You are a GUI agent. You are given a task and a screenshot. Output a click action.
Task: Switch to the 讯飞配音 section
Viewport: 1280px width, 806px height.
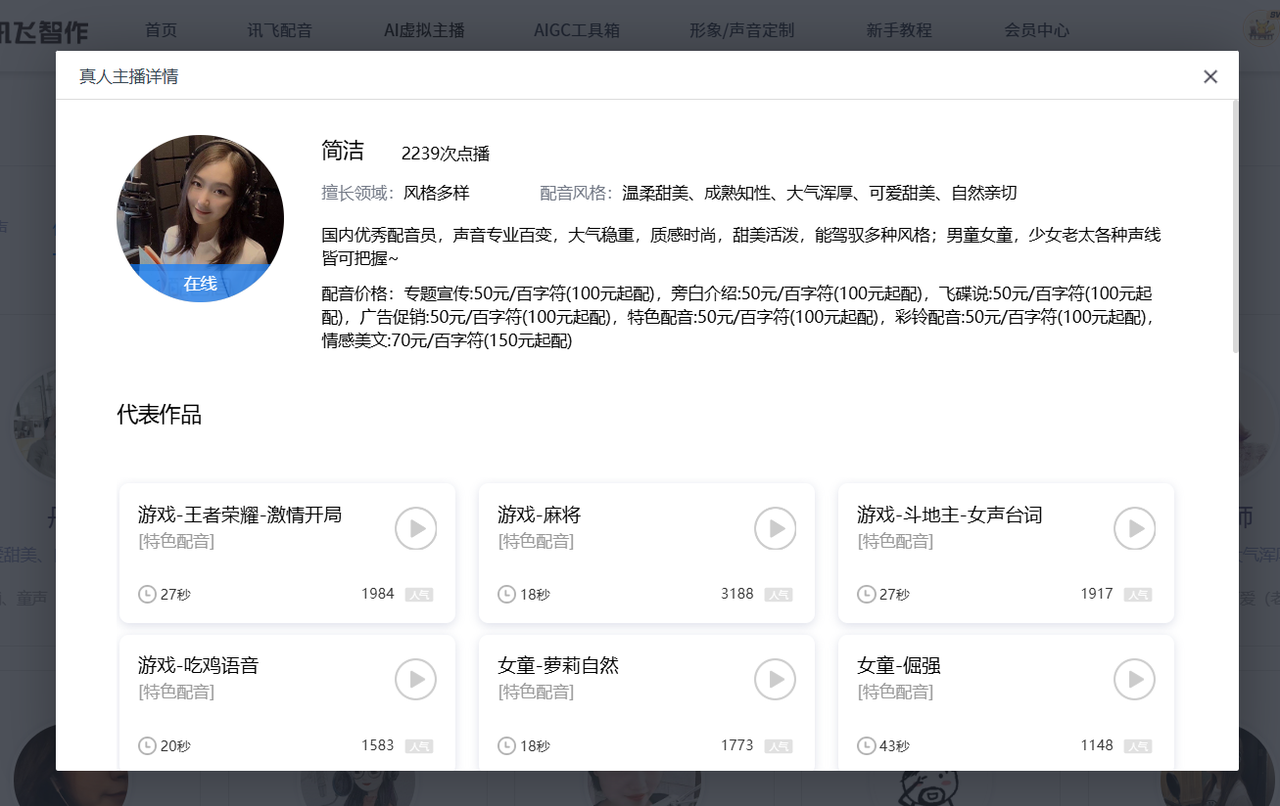[x=281, y=30]
